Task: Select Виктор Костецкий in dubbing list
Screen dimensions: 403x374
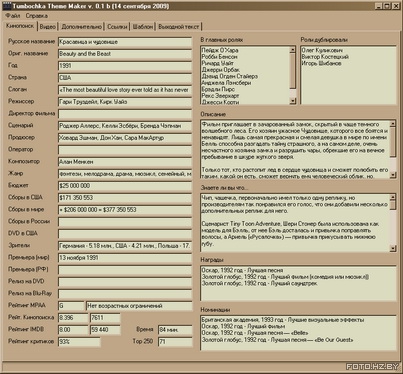Action: [x=325, y=57]
